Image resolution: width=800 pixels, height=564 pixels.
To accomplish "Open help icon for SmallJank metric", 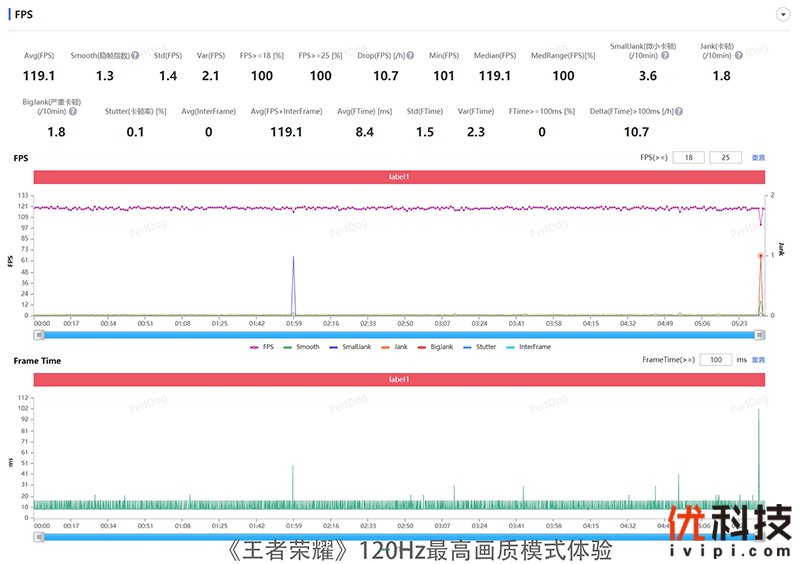I will click(x=665, y=56).
